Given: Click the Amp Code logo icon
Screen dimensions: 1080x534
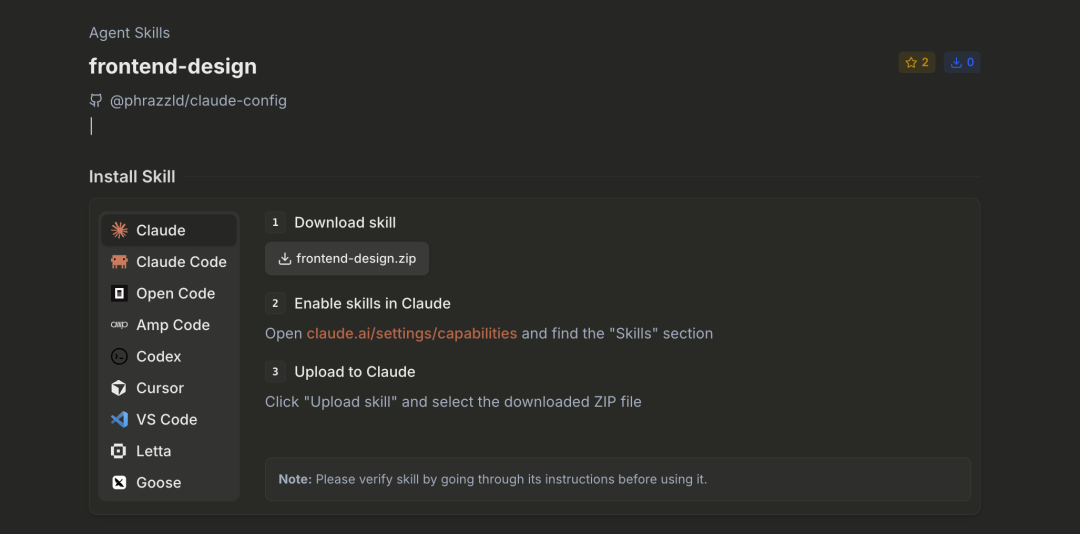Looking at the screenshot, I should click(119, 325).
